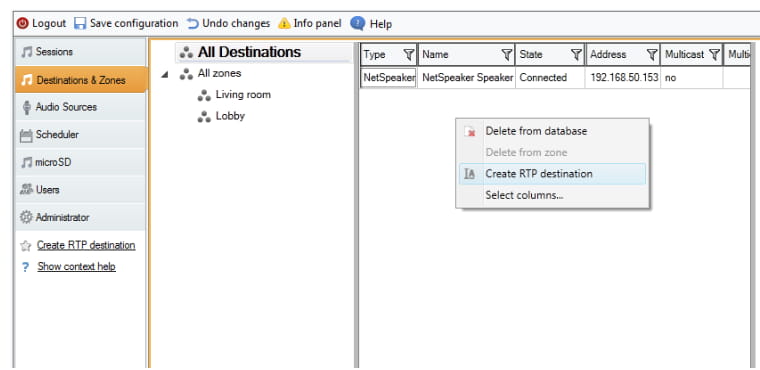Click the Lobby zone icon

coord(204,117)
